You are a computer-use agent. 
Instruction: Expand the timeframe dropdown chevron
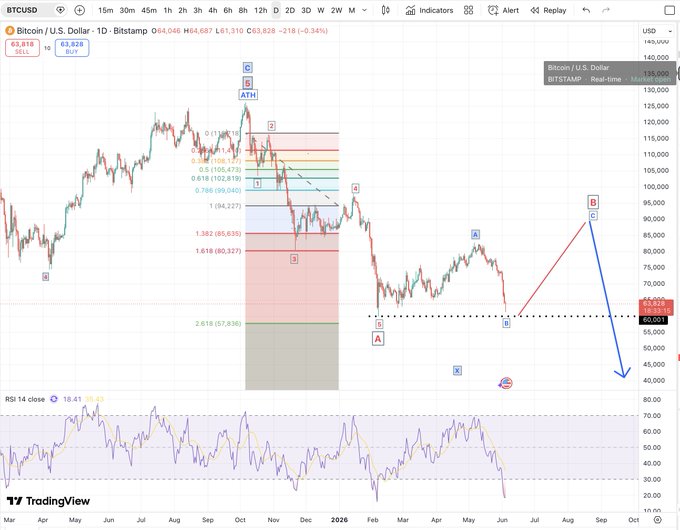(364, 10)
